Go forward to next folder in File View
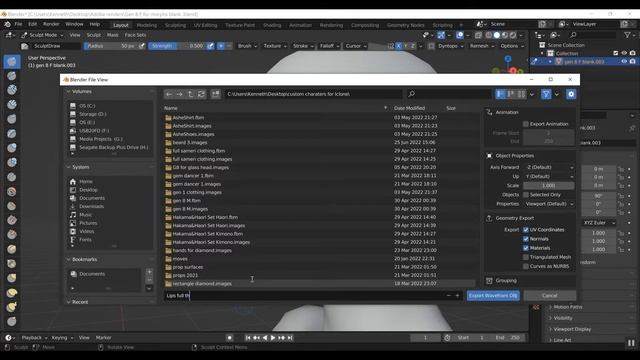This screenshot has height=360, width=640. click(x=180, y=94)
